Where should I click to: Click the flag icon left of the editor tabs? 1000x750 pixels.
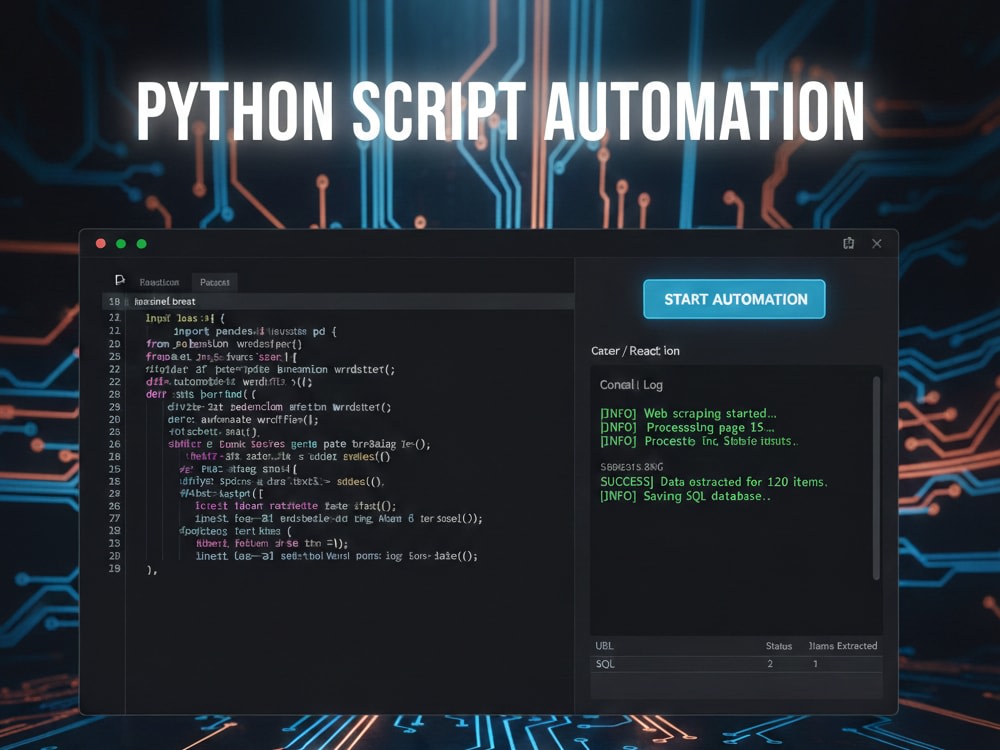click(119, 281)
